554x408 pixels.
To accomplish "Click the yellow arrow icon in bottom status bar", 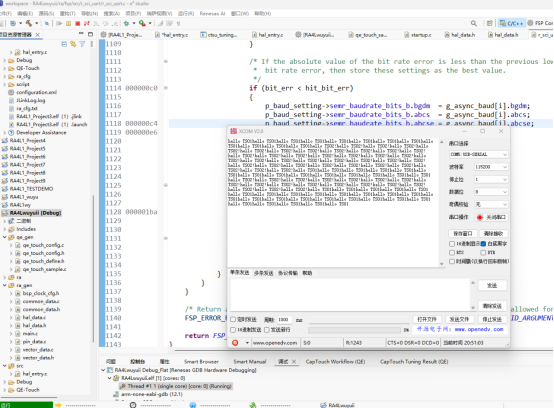I will pos(58,405).
